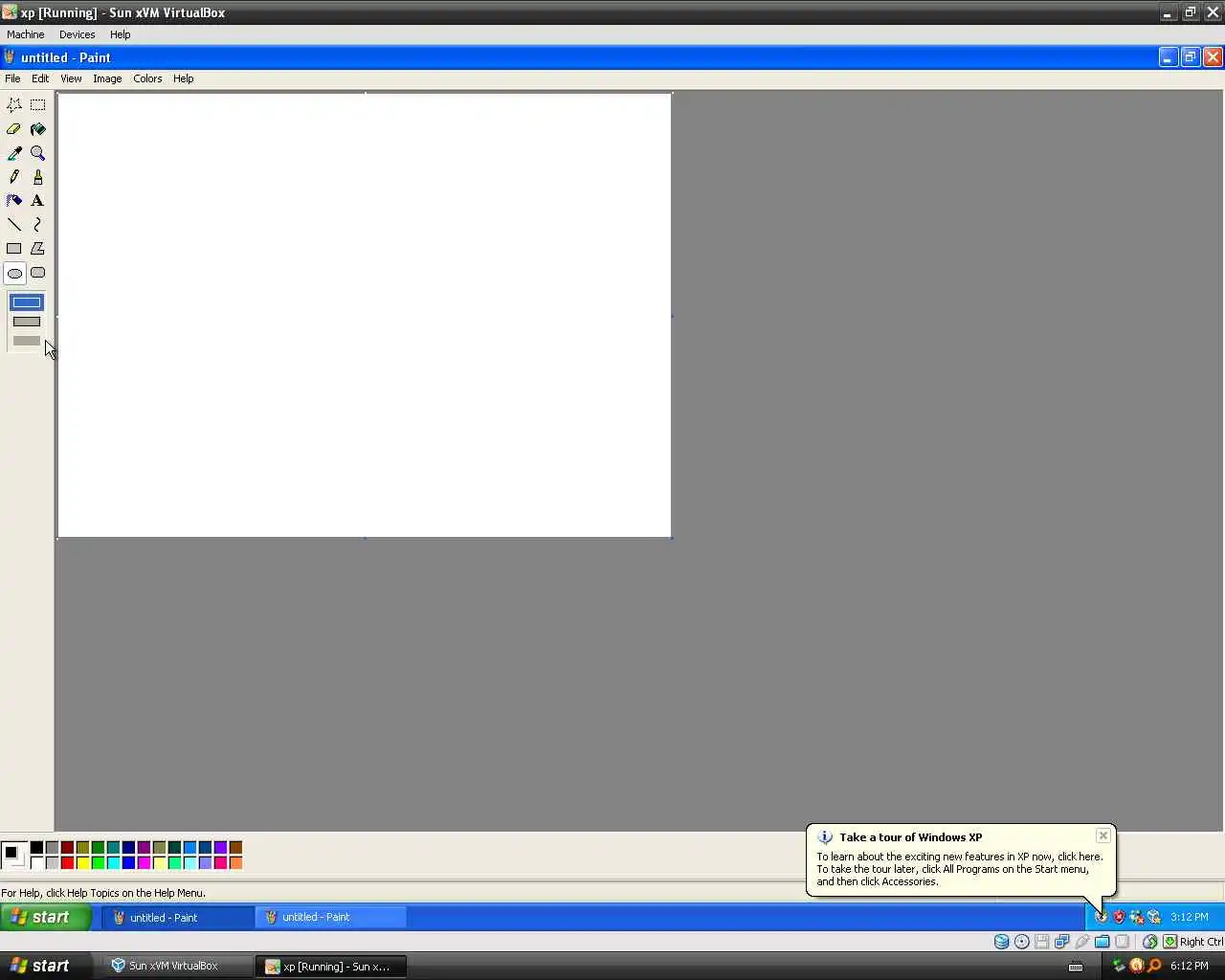Pick the Fill With Color bucket tool

pos(38,129)
